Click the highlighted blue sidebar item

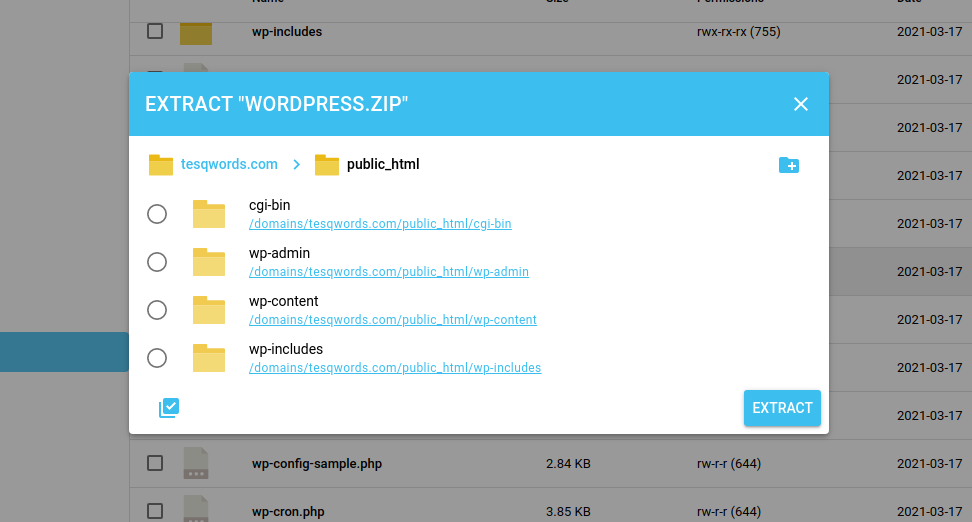[x=64, y=352]
